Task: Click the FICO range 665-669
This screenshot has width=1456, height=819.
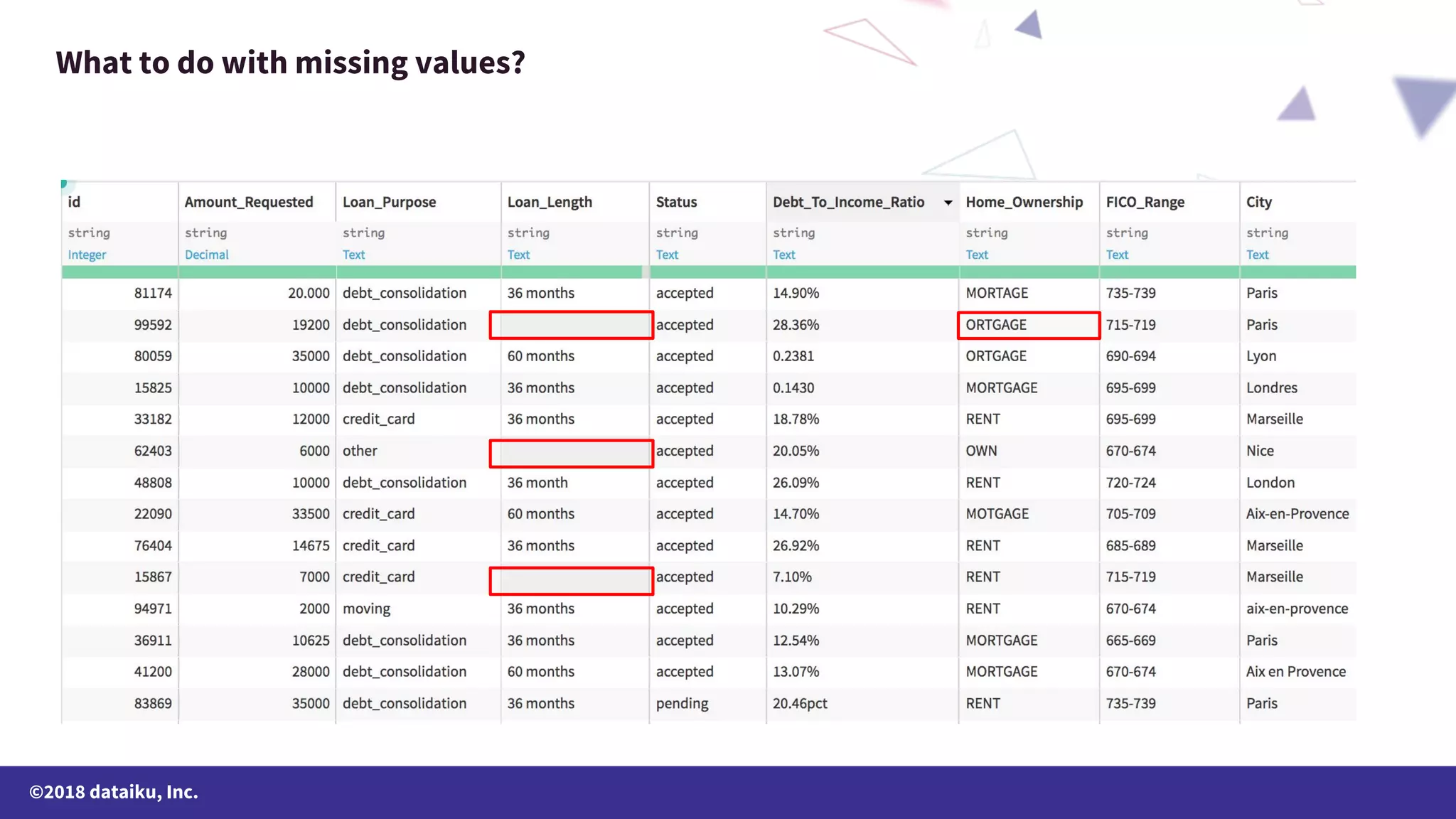Action: coord(1130,641)
